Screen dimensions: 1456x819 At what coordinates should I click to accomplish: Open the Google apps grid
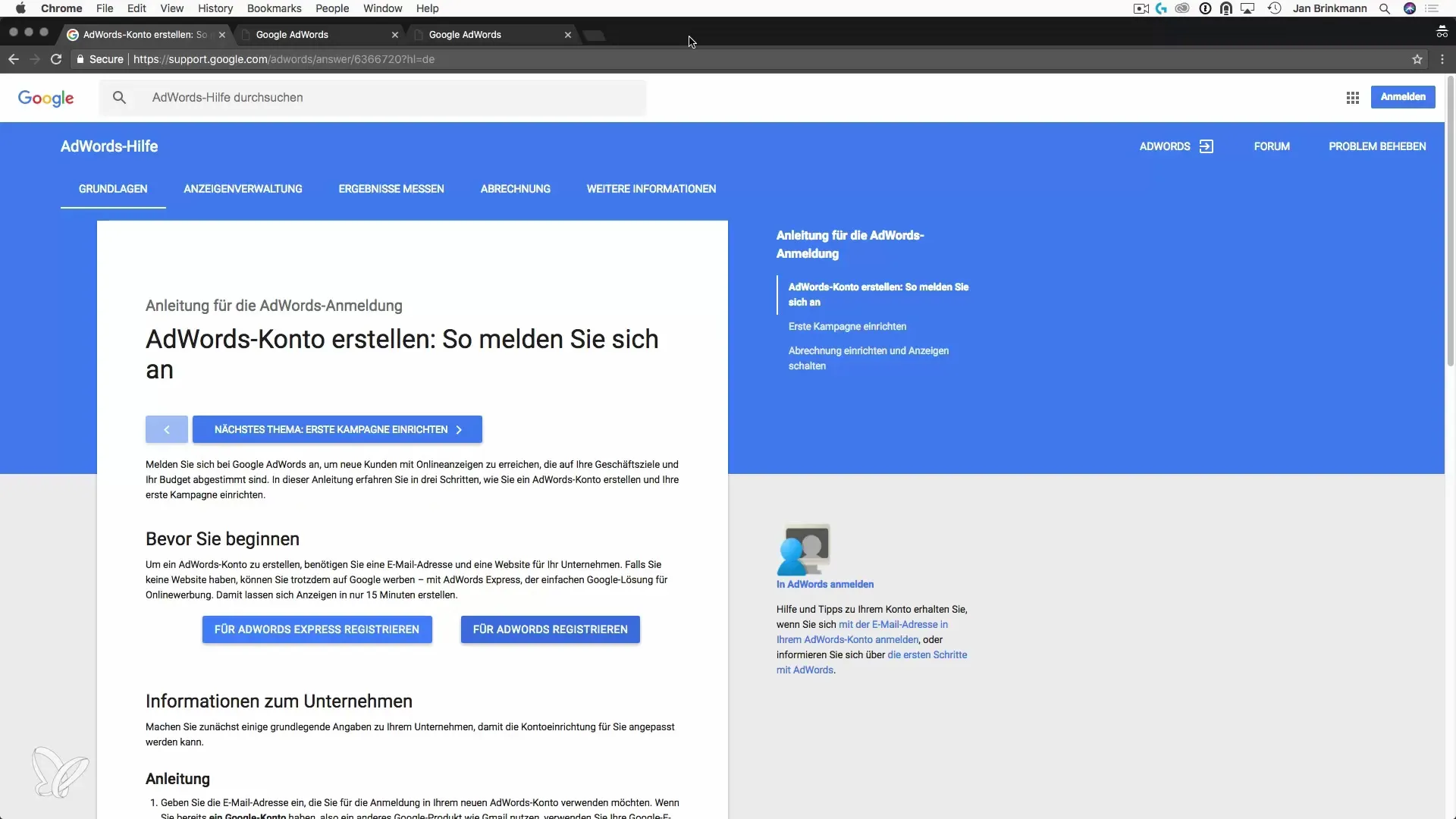click(x=1352, y=98)
